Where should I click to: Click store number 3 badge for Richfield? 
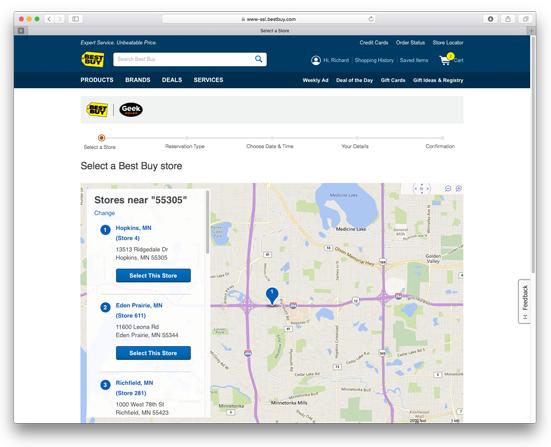[x=105, y=385]
